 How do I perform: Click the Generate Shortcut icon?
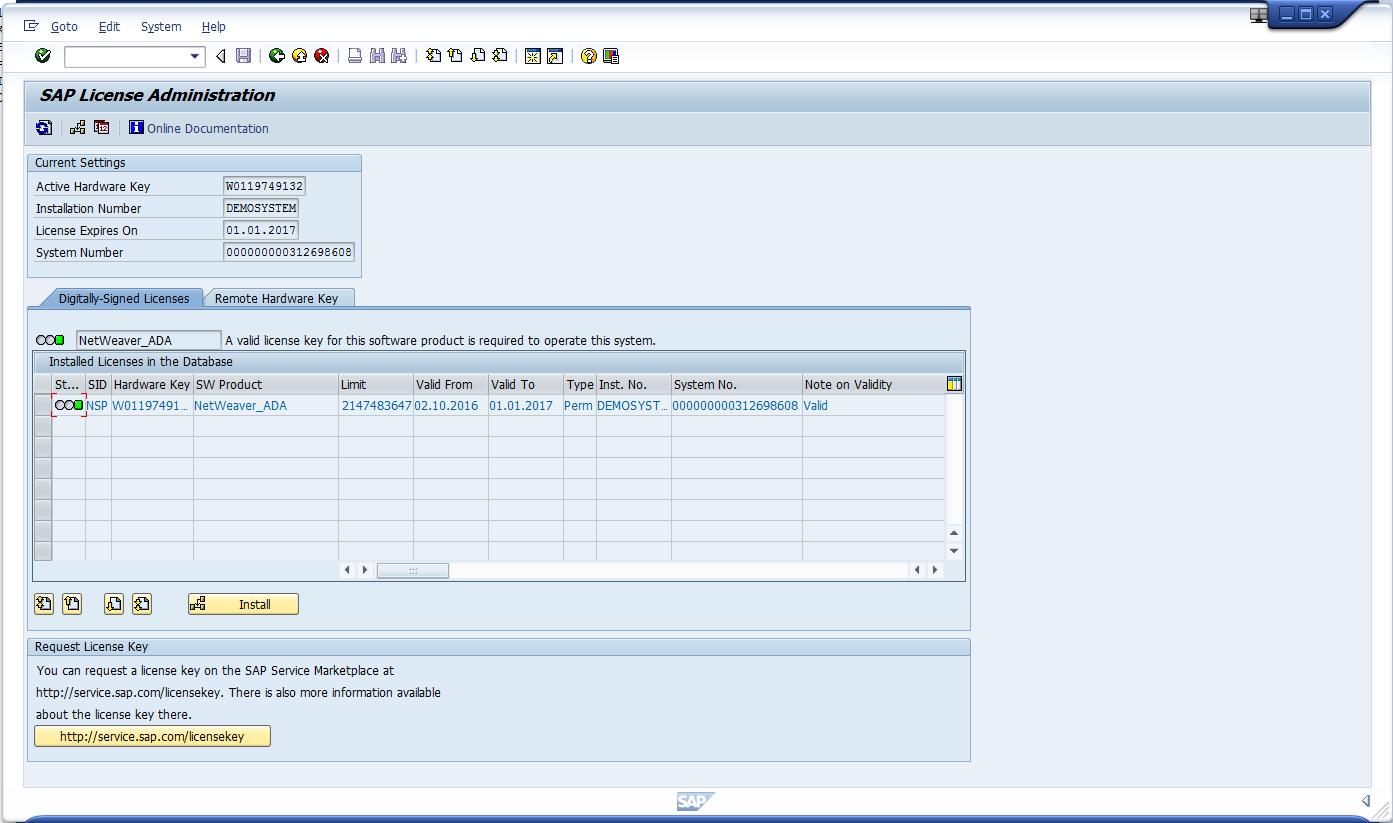[555, 56]
